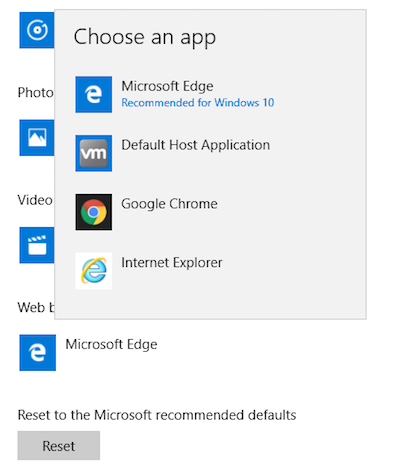Choose Default Host Application label

[x=196, y=145]
